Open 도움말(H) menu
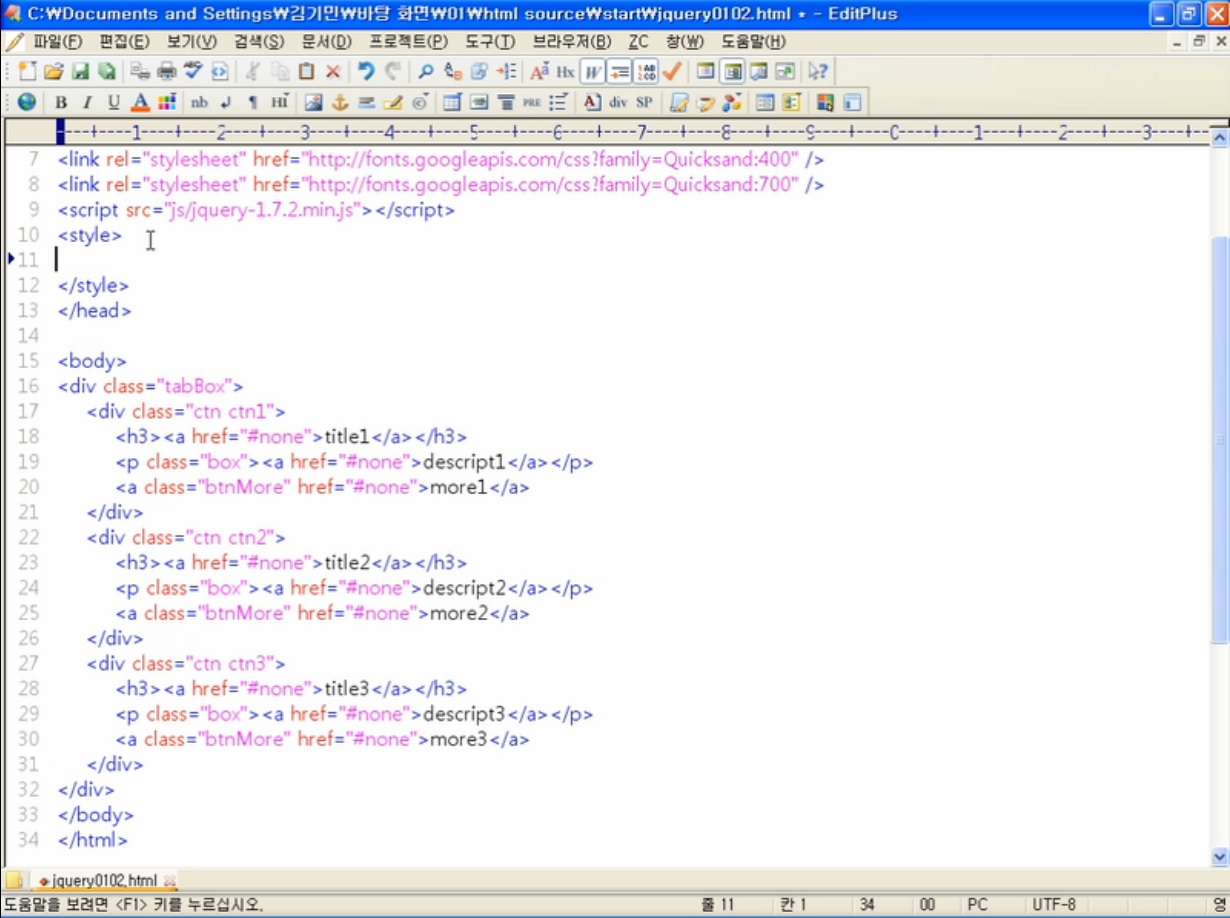1230x918 pixels. point(753,42)
